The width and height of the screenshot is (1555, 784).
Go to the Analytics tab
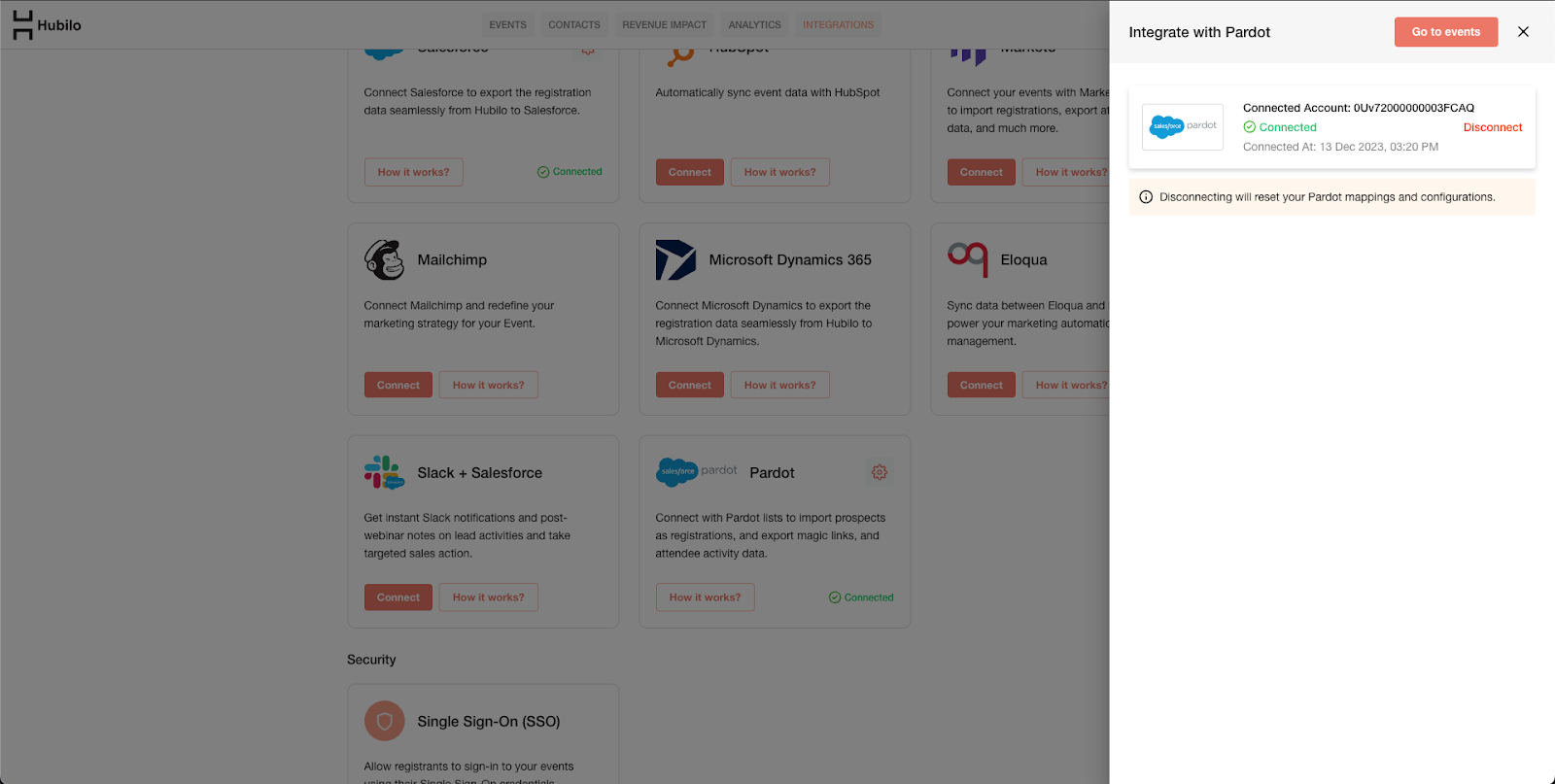coord(754,25)
